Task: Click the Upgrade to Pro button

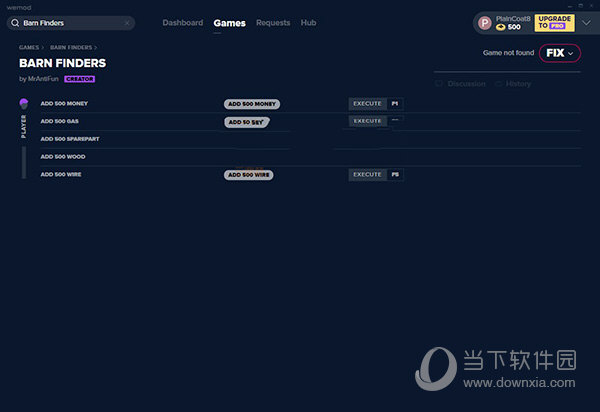Action: [554, 23]
